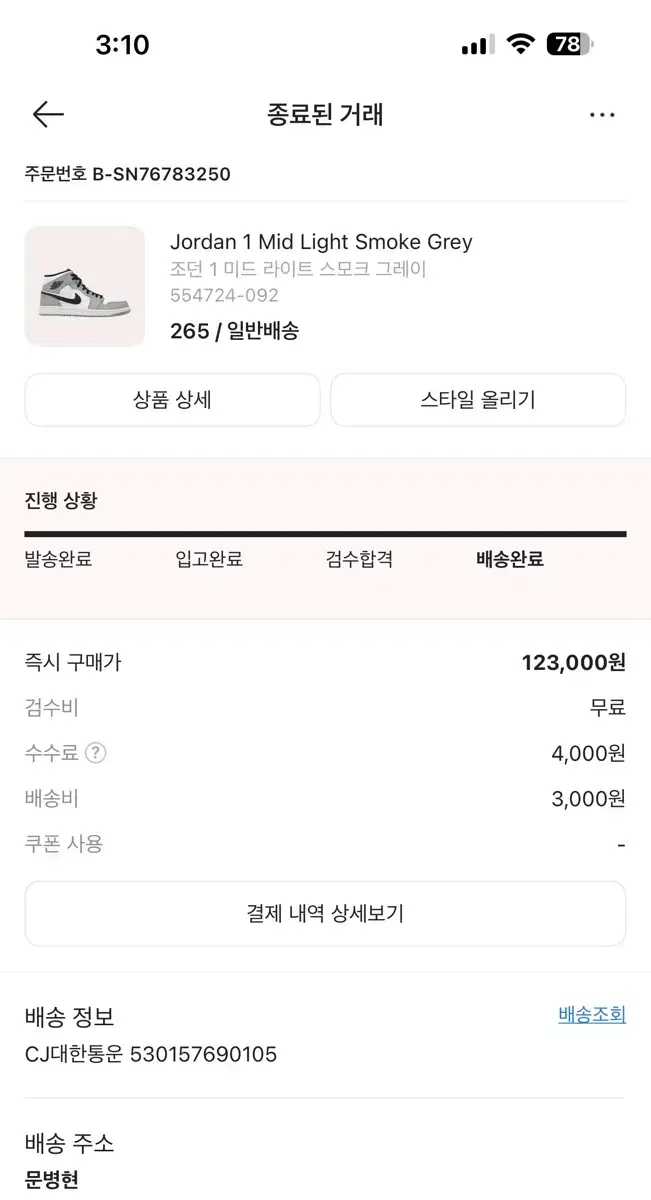Tap the Jordan 1 Mid product thumbnail
Screen dimensions: 651x1200
coord(85,286)
